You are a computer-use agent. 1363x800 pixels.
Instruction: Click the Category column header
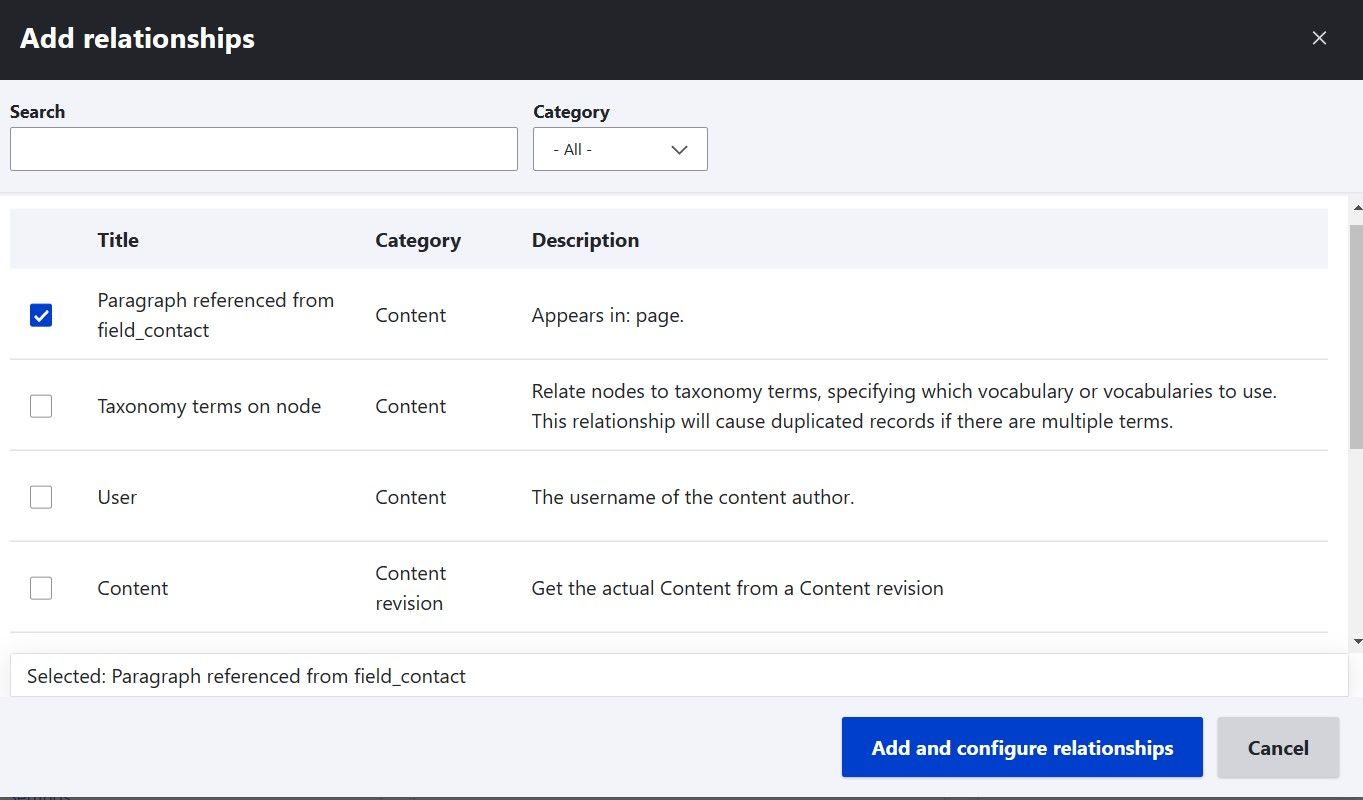(x=418, y=240)
